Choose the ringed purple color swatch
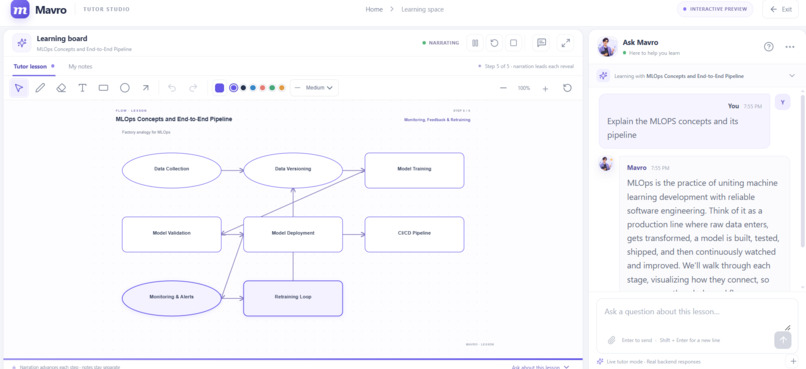The height and width of the screenshot is (369, 806). tap(233, 88)
